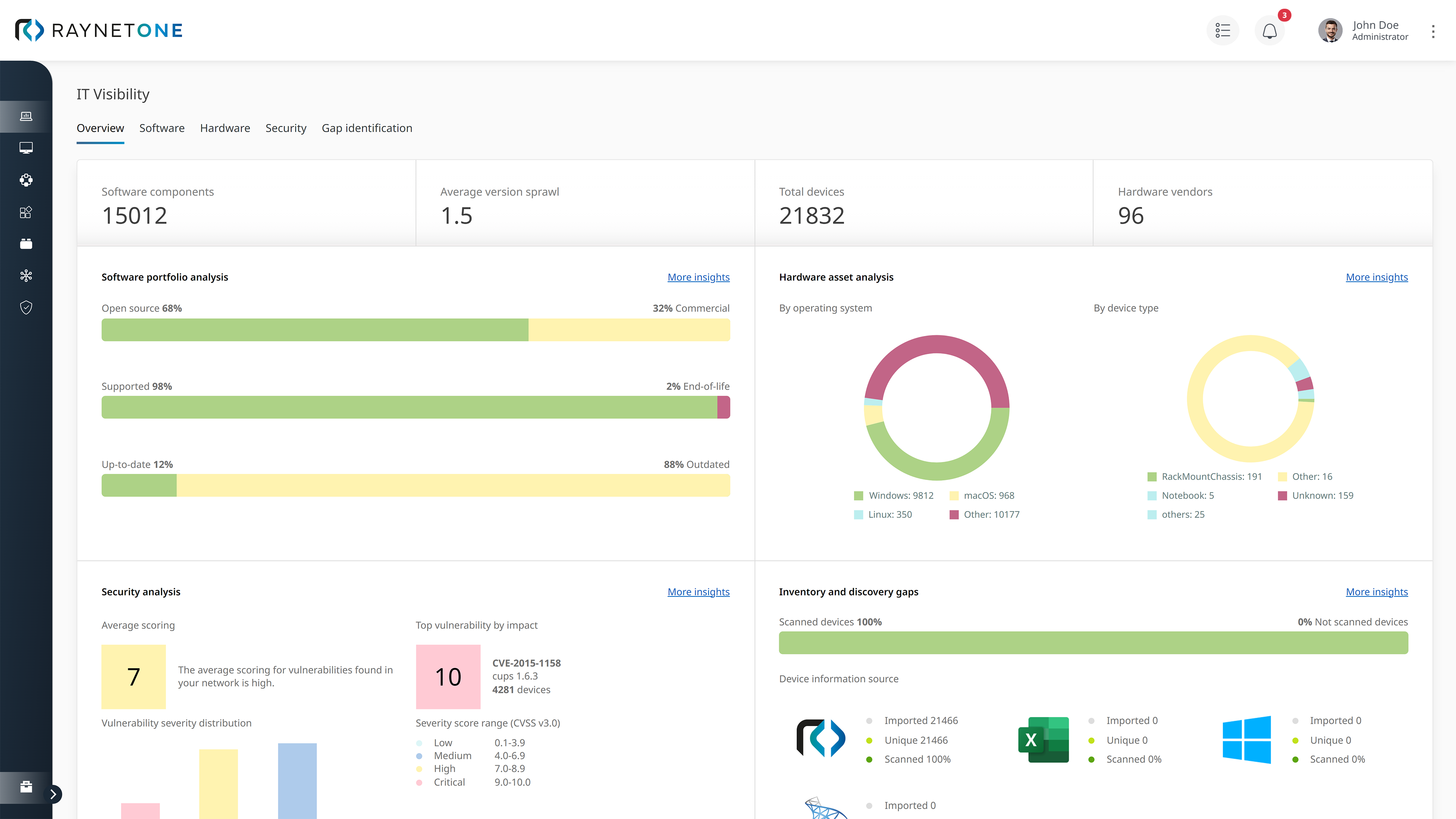The image size is (1456, 819).
Task: Open the network hub sidebar icon
Action: [26, 276]
